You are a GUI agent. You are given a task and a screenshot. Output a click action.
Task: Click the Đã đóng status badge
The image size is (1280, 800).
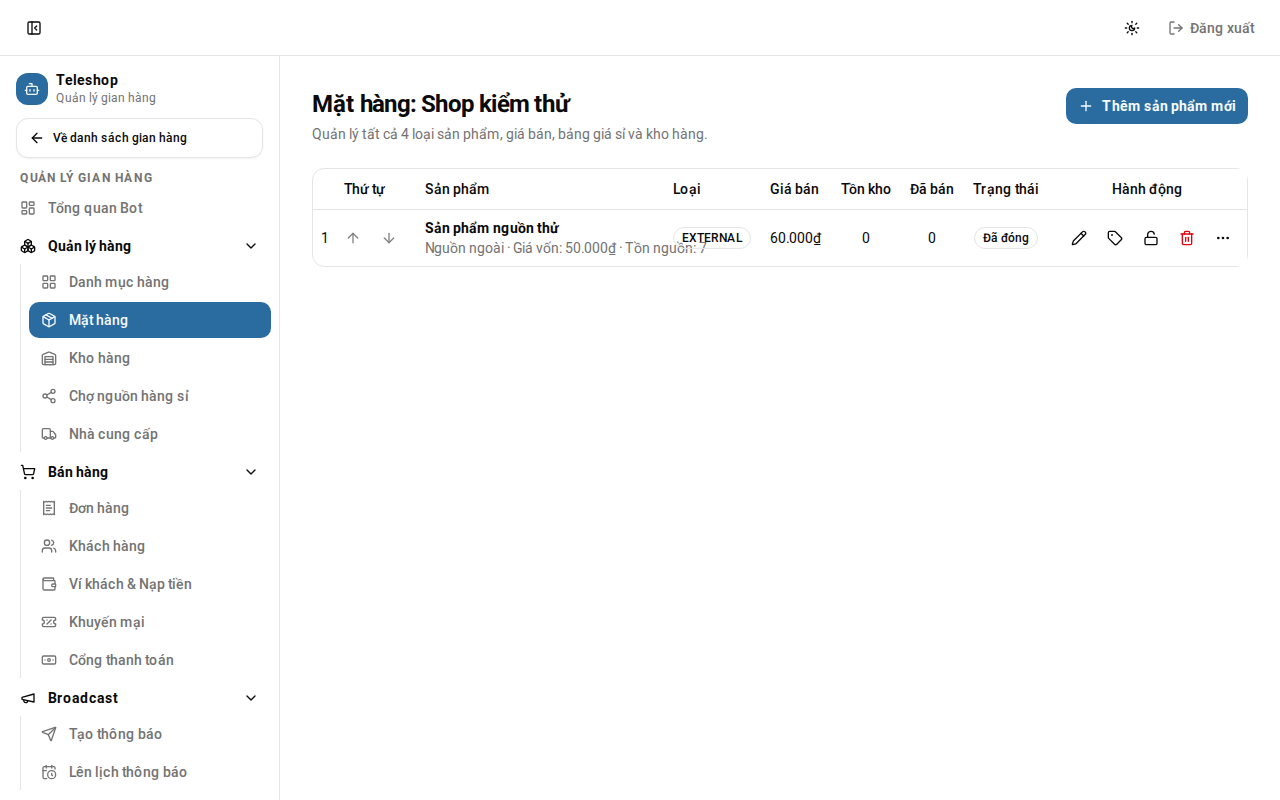pos(1006,238)
